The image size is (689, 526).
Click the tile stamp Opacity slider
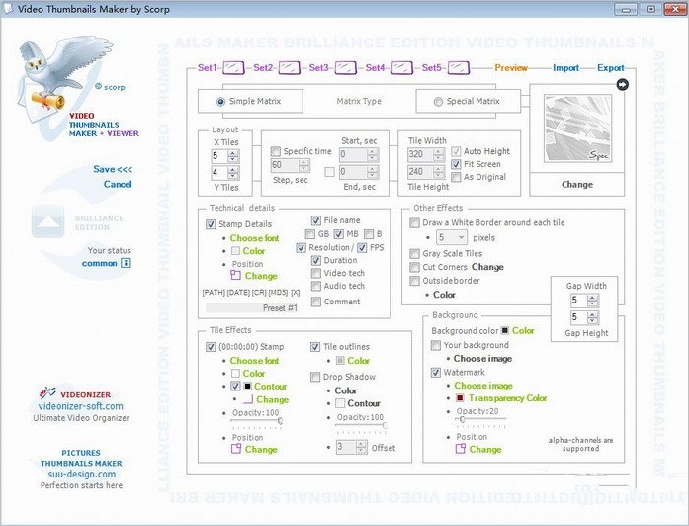[257, 421]
